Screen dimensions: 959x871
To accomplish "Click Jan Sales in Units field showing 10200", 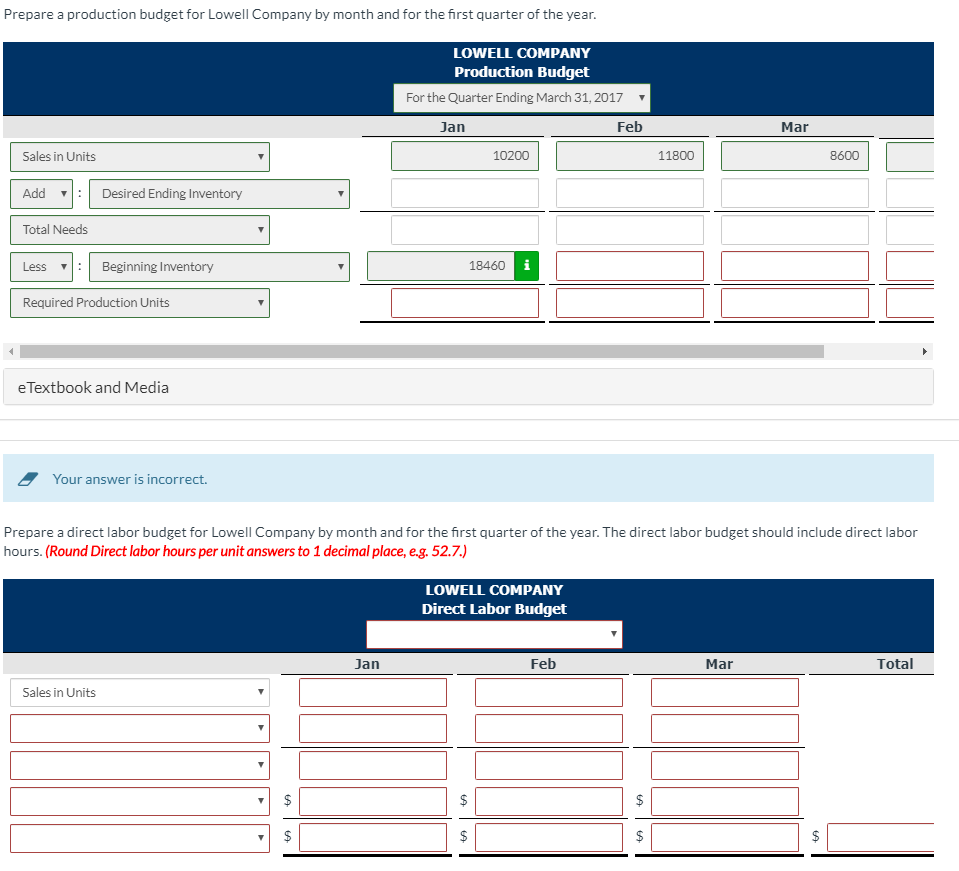I will tap(465, 156).
